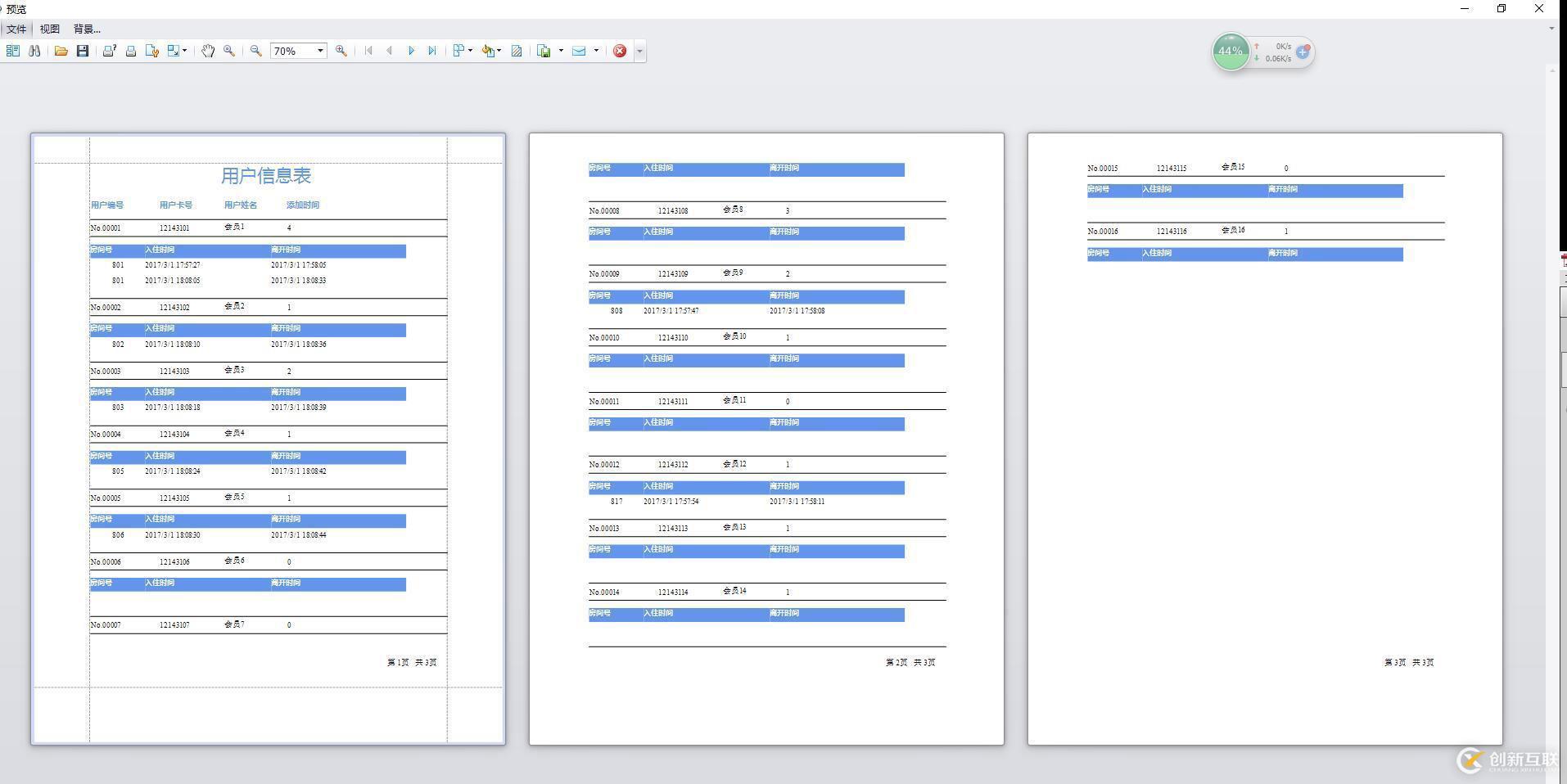Click the page background color bucket icon
1567x784 pixels.
488,51
